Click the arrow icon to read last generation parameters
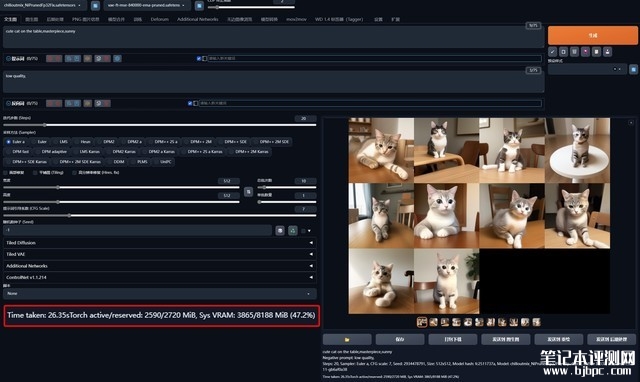This screenshot has width=640, height=382. click(x=552, y=52)
